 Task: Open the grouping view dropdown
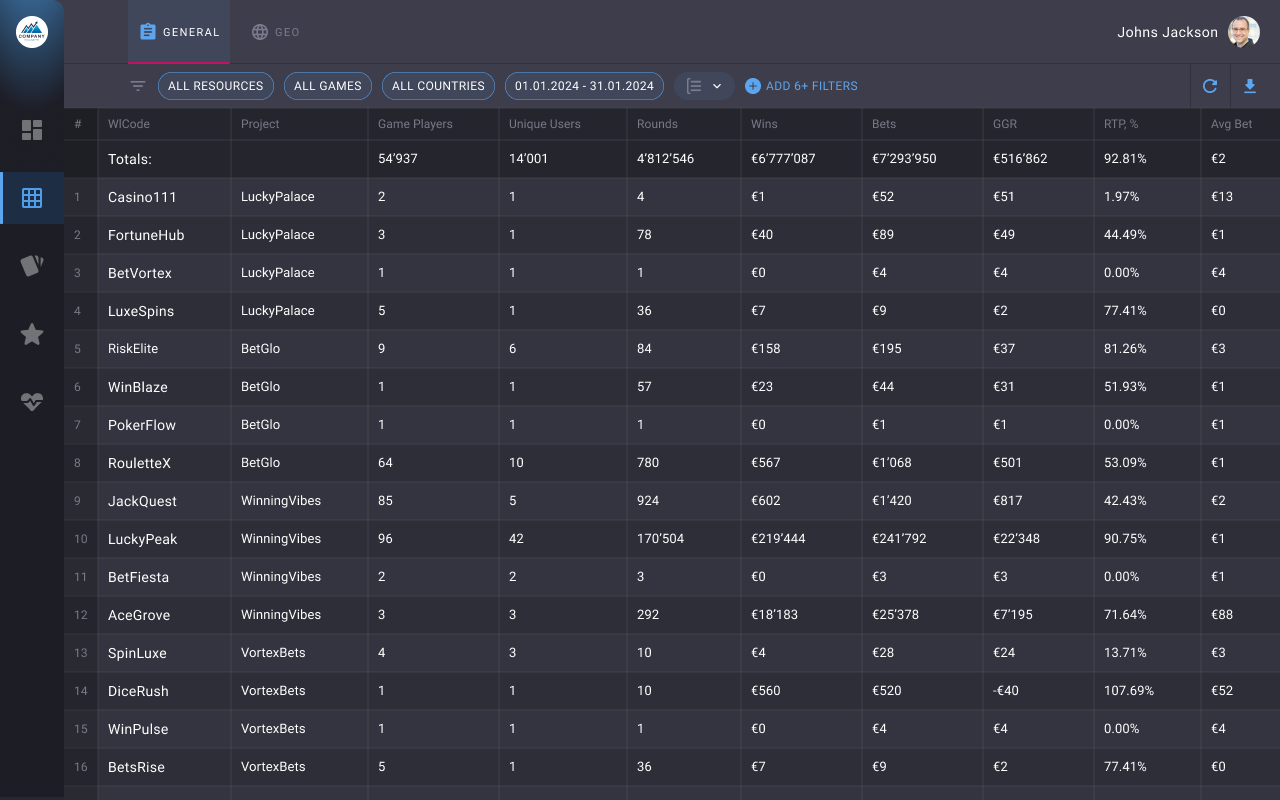(x=704, y=86)
